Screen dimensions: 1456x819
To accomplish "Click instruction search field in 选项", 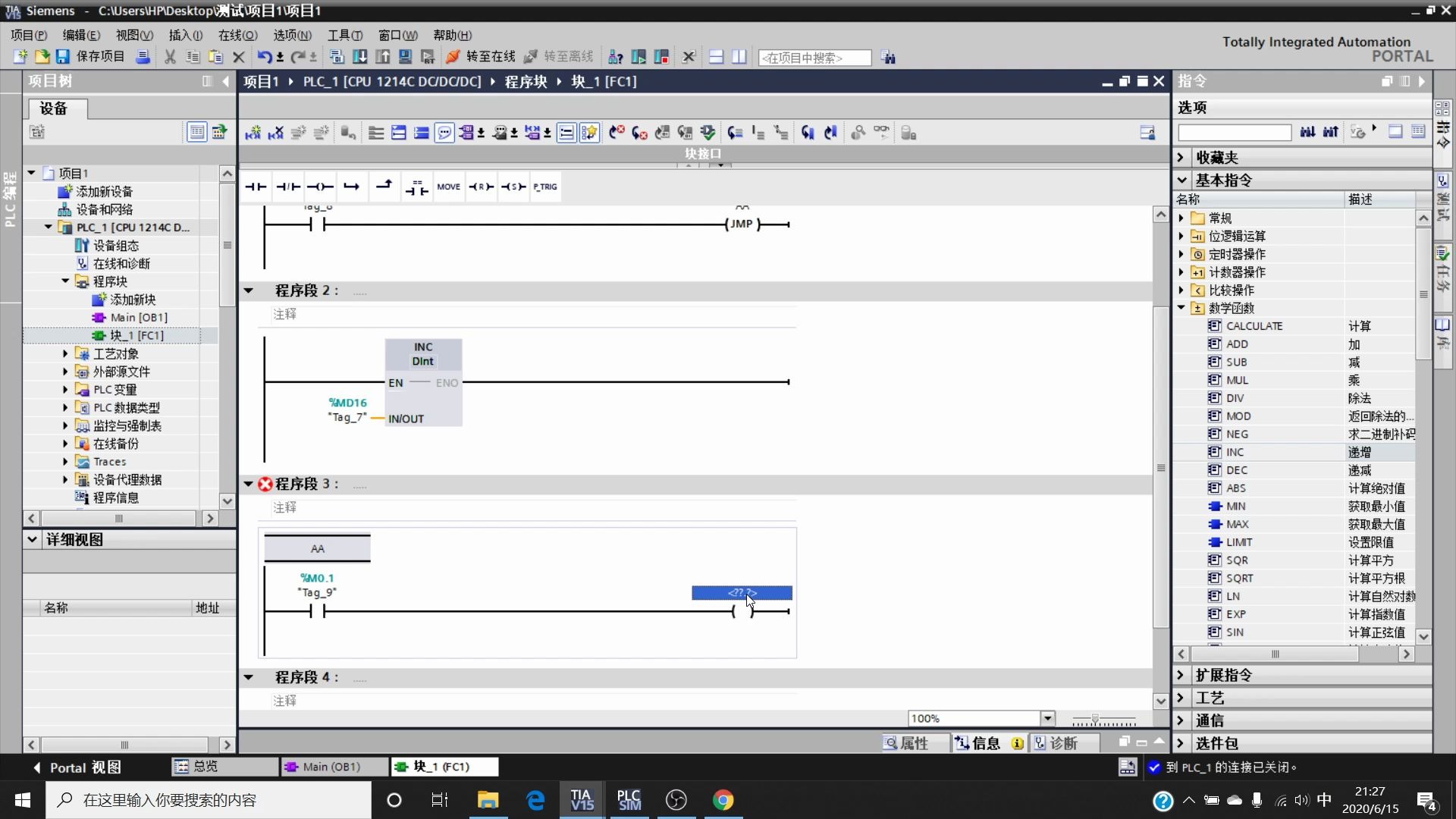I will (x=1235, y=132).
